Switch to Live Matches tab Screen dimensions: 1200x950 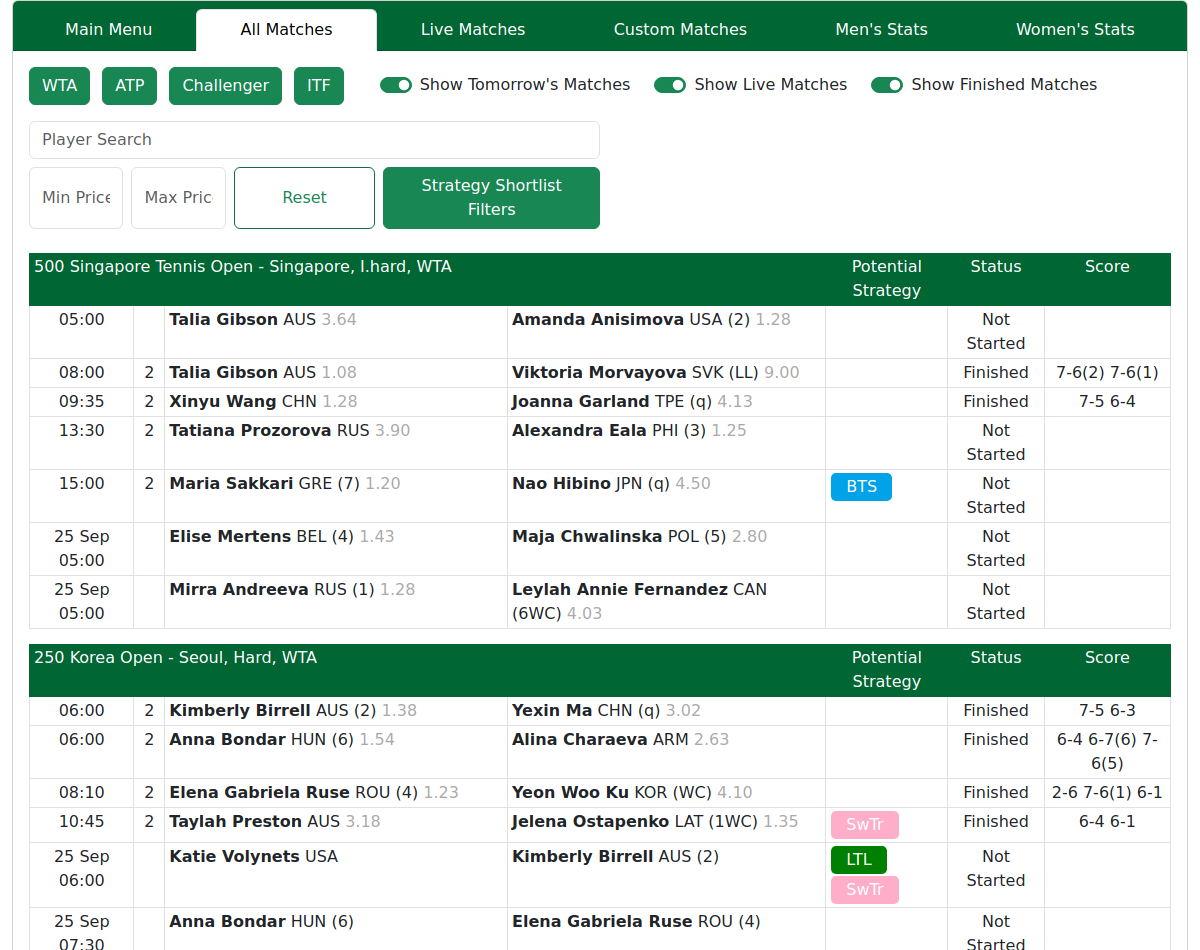473,30
